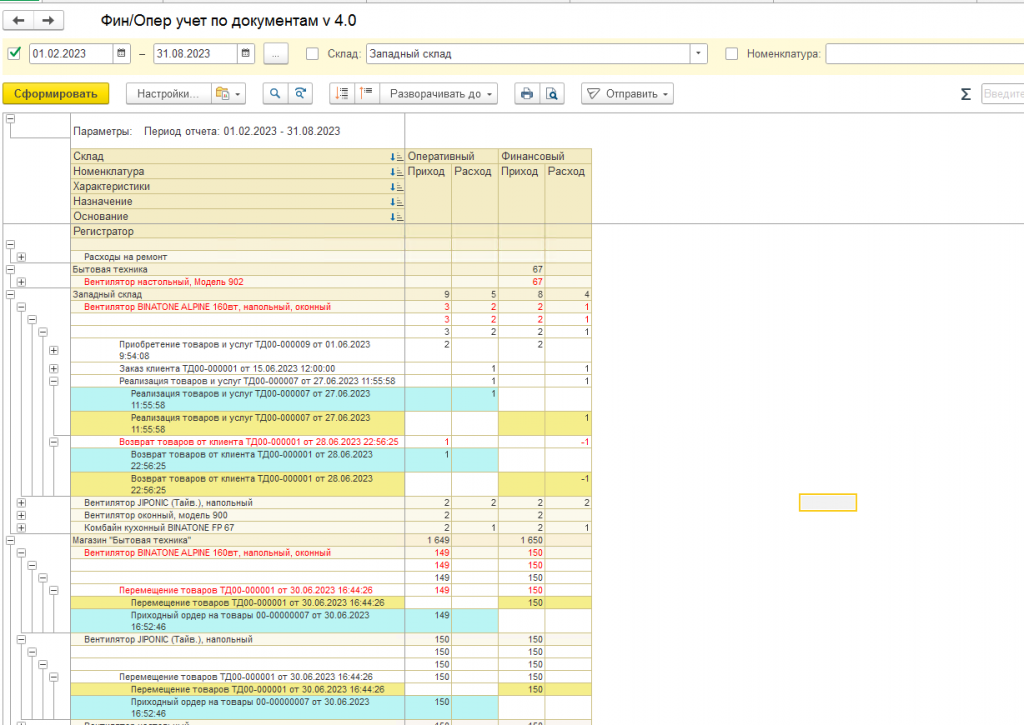Screen dimensions: 1024x725
Task: Open calendar for end date 31.08.2023
Action: coord(245,54)
